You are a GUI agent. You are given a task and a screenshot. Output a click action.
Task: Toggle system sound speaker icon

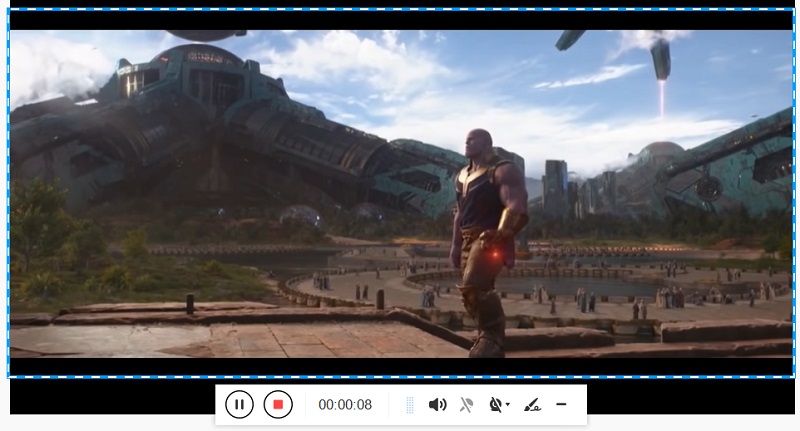tap(437, 405)
